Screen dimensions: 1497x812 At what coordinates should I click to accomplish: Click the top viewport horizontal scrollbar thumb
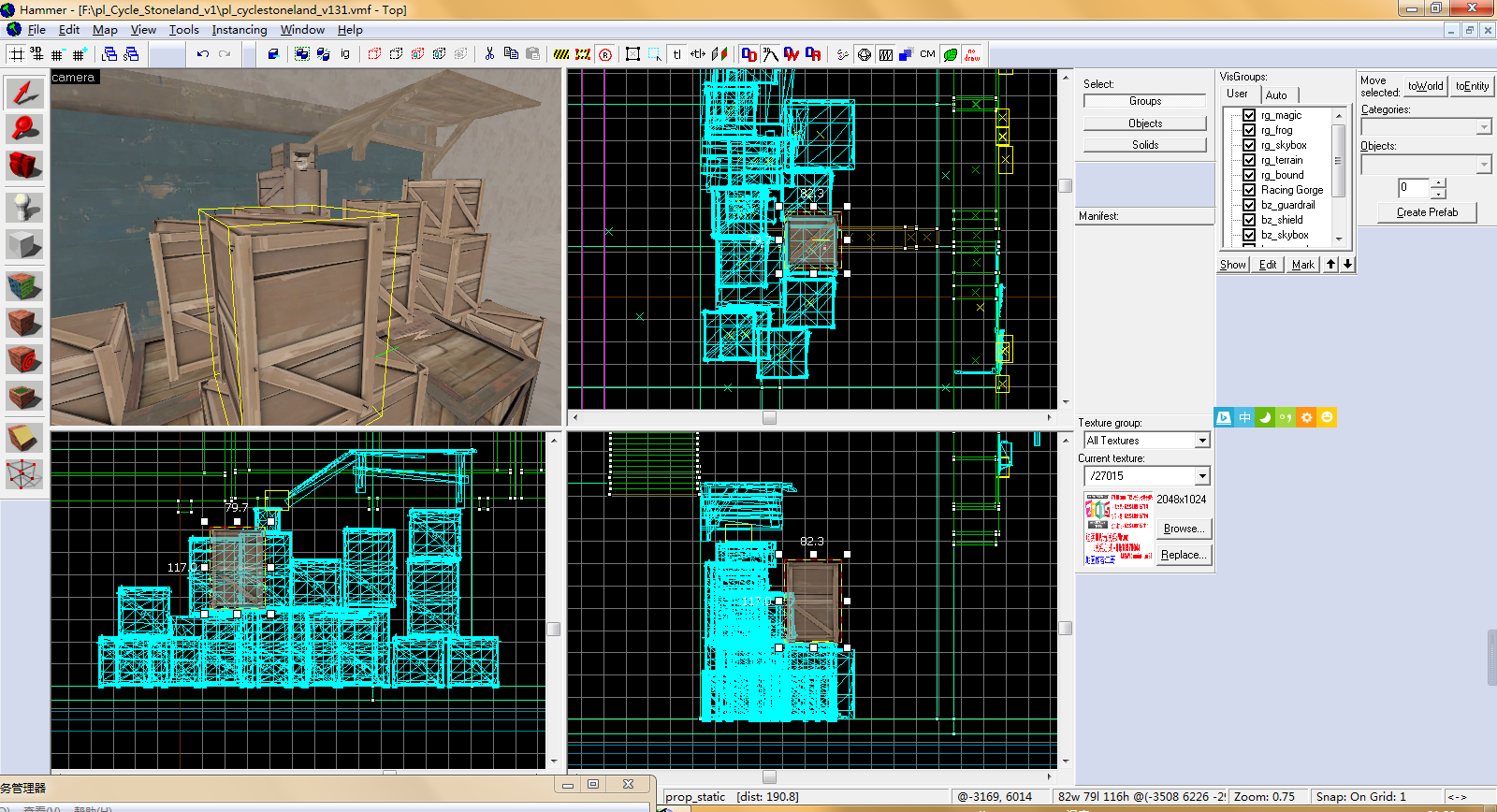(769, 417)
